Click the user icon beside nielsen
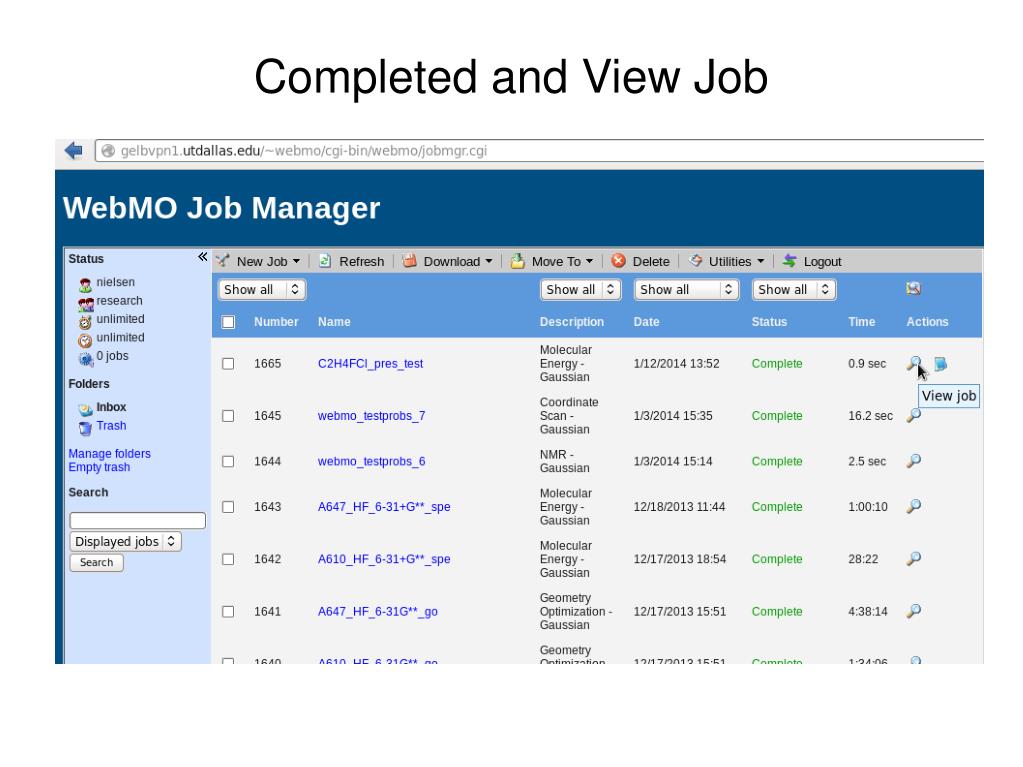 [x=85, y=284]
